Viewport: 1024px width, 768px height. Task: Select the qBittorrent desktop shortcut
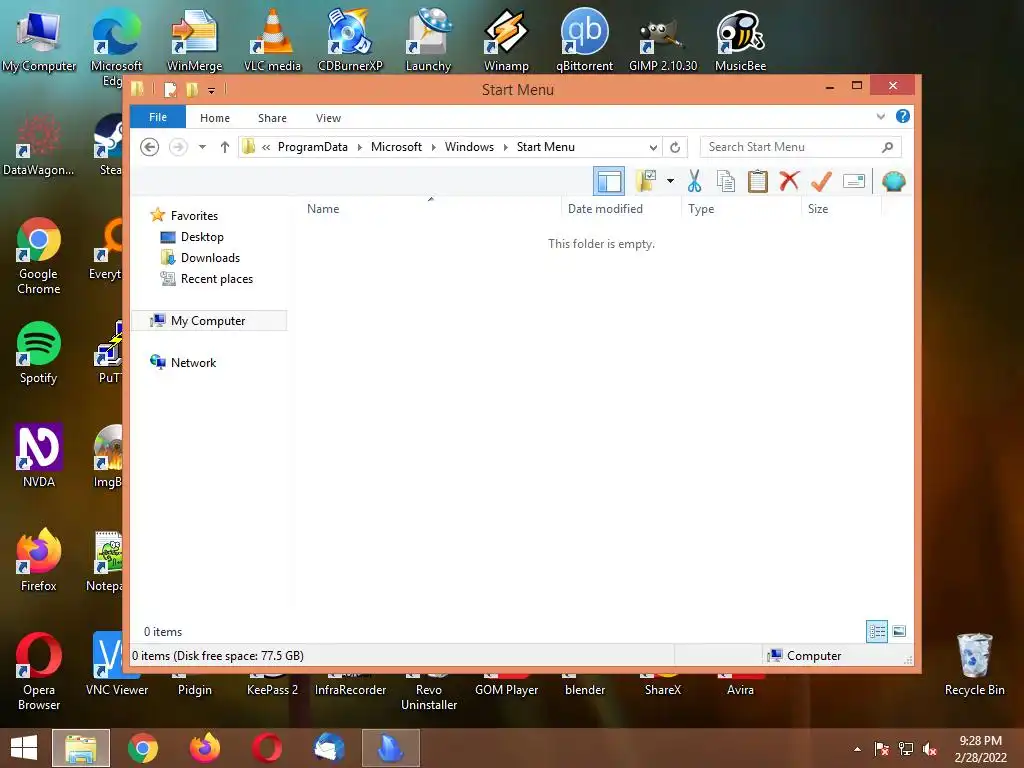click(584, 40)
